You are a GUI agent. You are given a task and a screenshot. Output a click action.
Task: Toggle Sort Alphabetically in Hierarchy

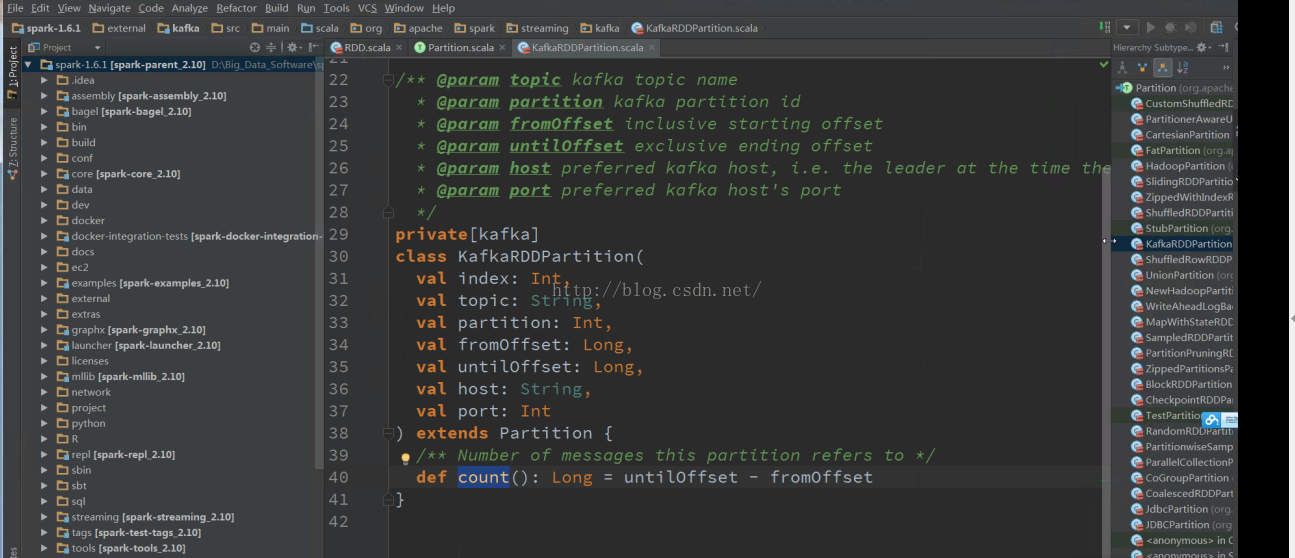tap(1183, 67)
